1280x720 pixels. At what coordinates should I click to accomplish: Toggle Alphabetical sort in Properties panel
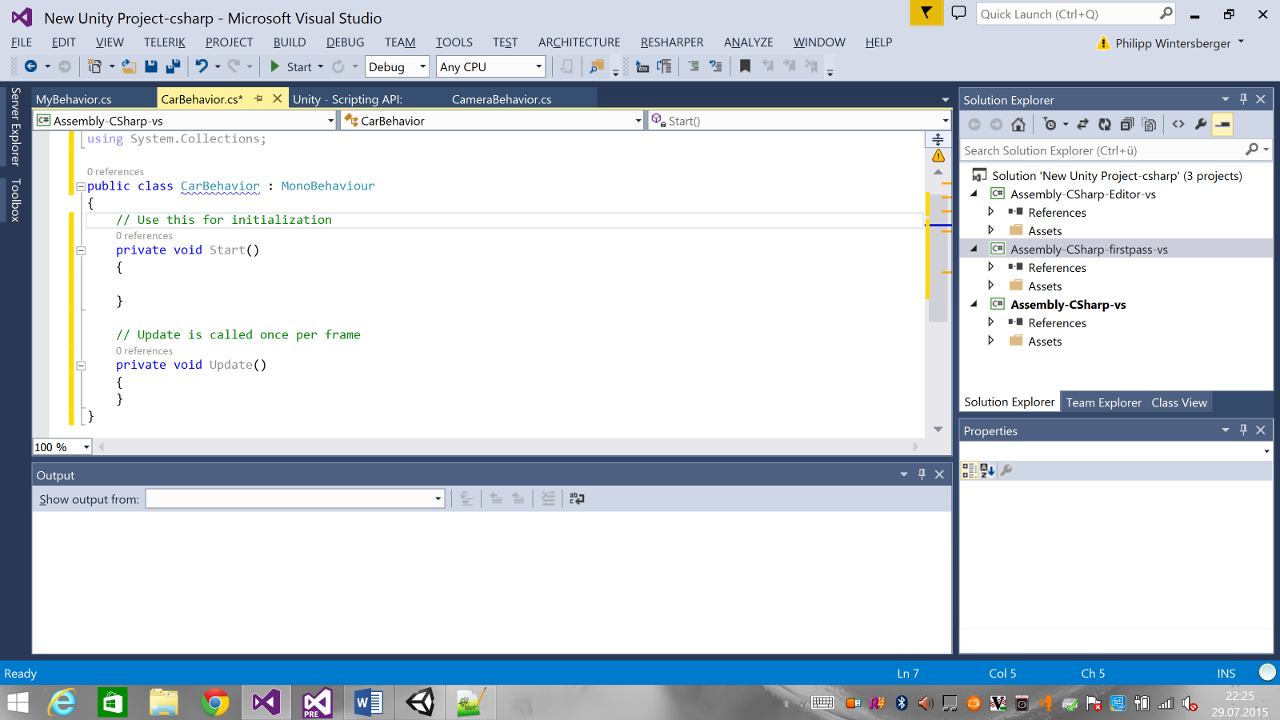(987, 470)
